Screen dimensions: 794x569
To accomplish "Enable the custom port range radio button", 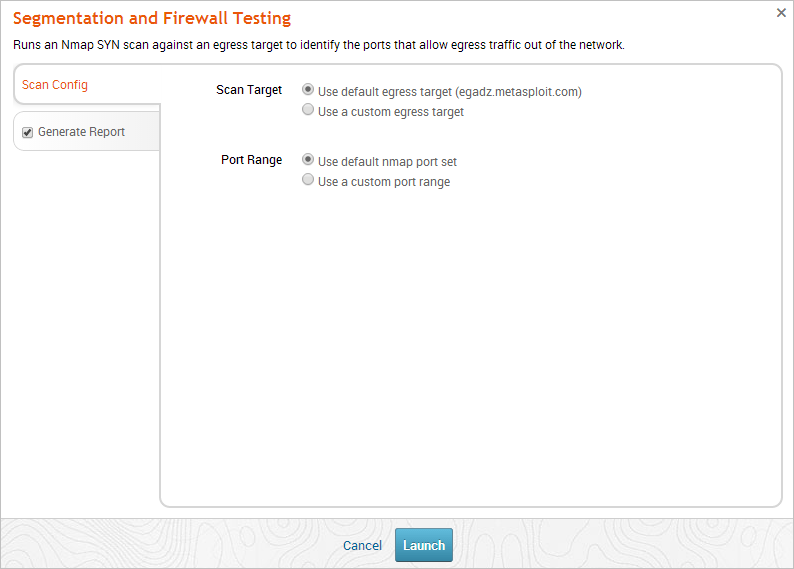I will tap(308, 181).
